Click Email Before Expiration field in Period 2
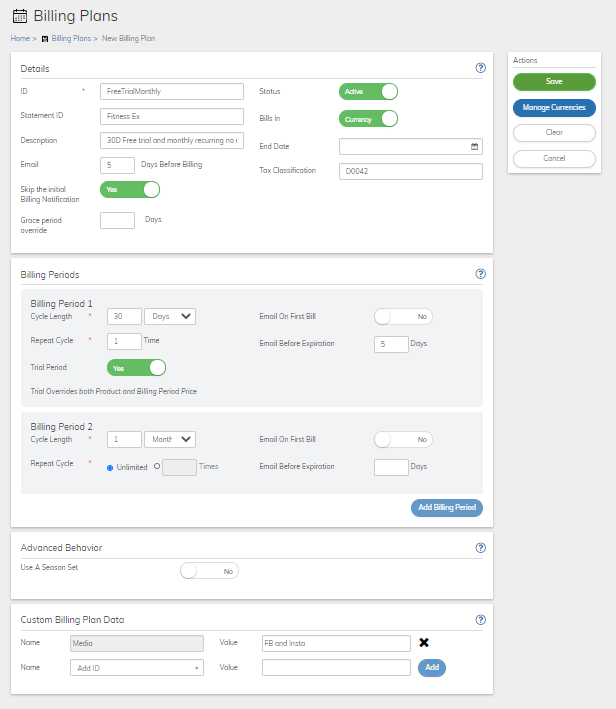The image size is (616, 709). pyautogui.click(x=391, y=468)
